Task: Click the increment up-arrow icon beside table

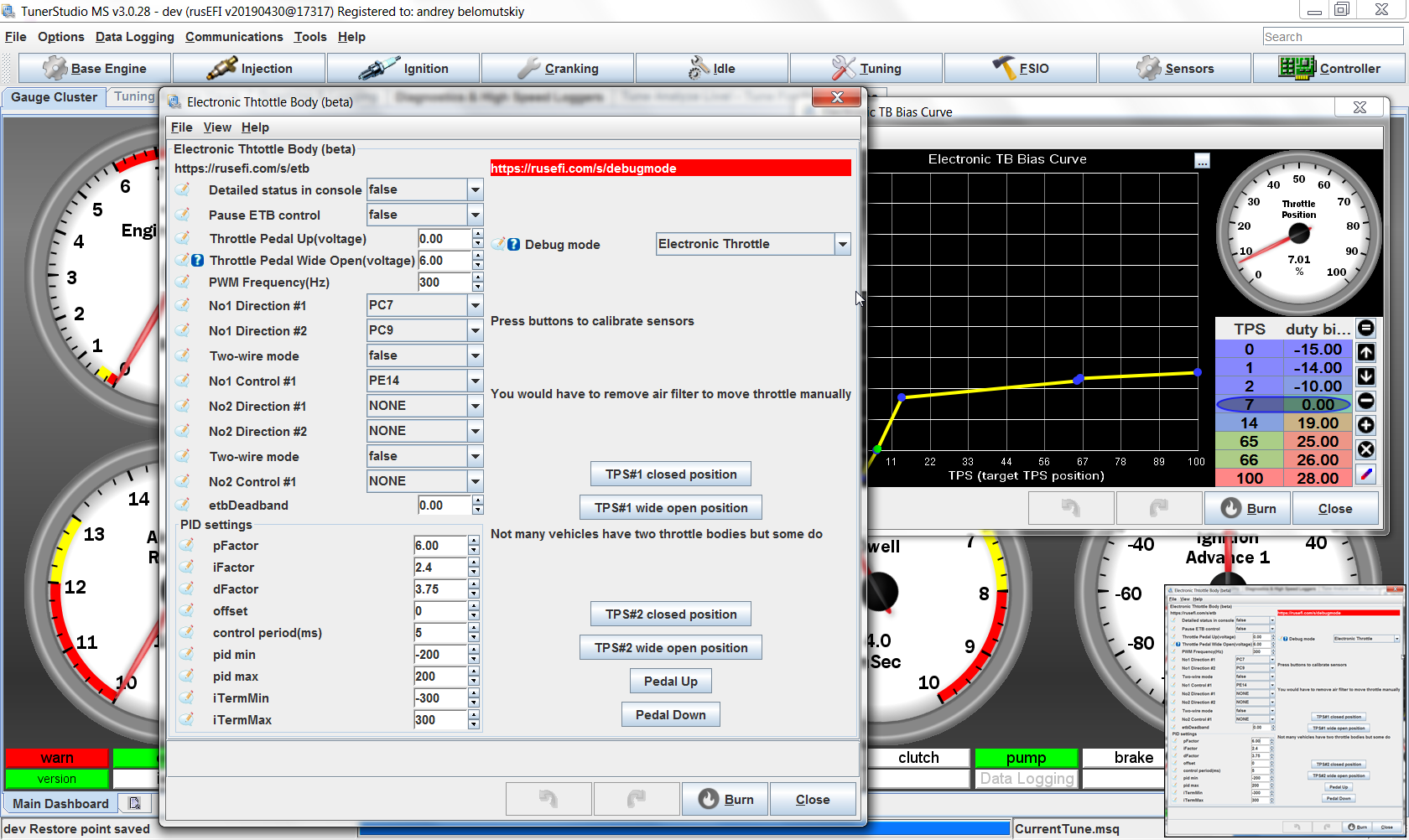Action: (x=1366, y=352)
